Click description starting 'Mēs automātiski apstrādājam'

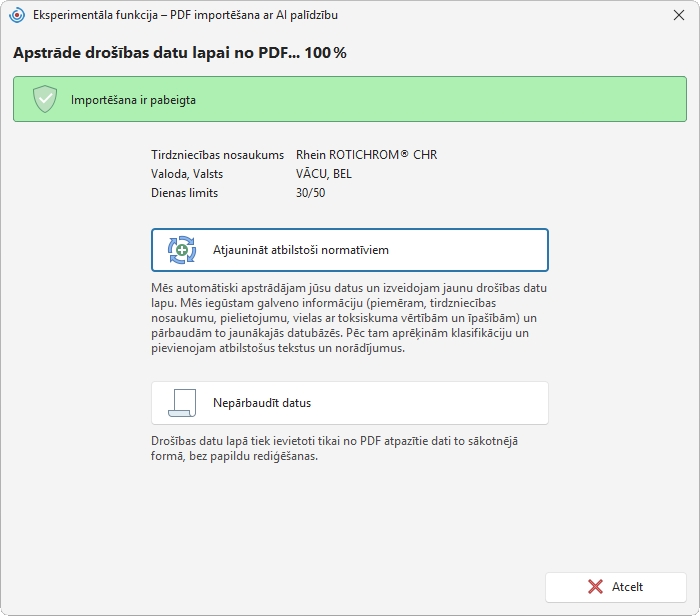click(x=349, y=318)
